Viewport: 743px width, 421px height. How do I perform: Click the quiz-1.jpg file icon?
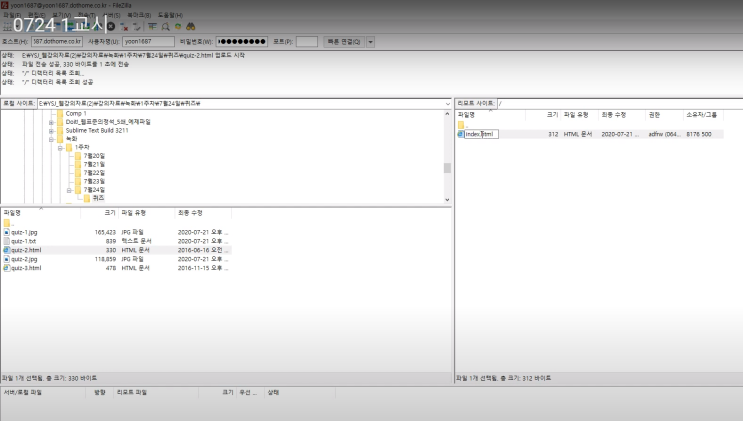pos(7,232)
